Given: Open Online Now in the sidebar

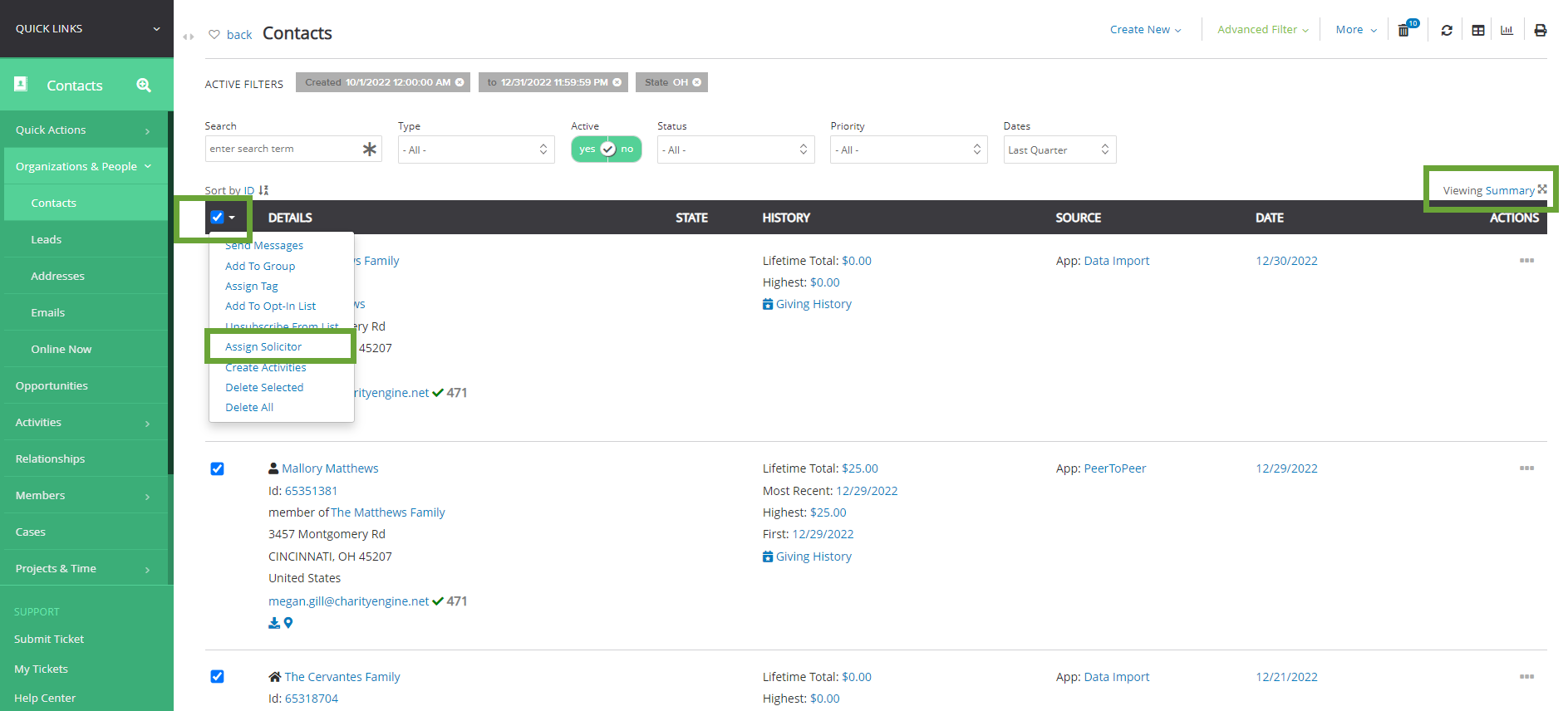Looking at the screenshot, I should click(61, 349).
